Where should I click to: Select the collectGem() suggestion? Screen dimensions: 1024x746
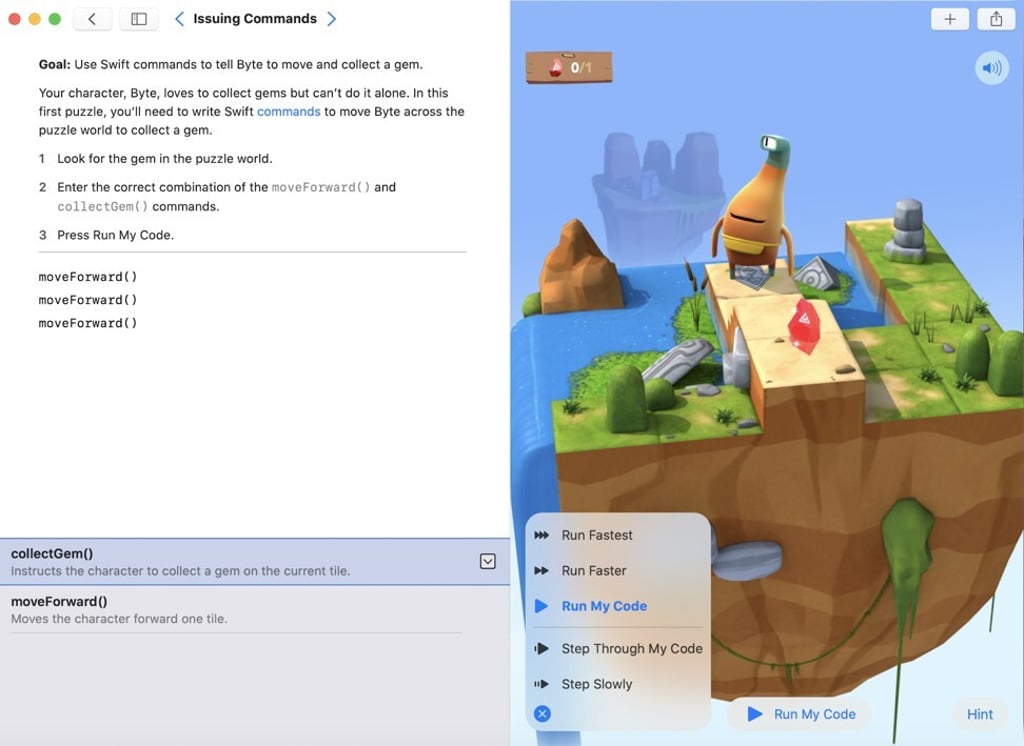tap(255, 562)
